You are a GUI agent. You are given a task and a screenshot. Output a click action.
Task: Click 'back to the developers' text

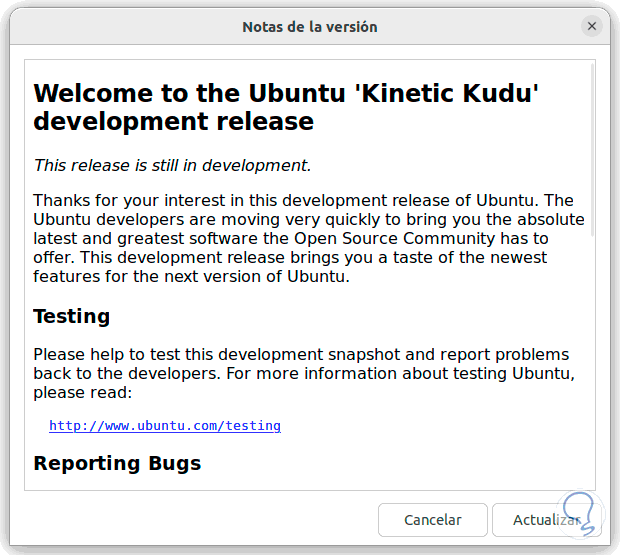pos(113,373)
